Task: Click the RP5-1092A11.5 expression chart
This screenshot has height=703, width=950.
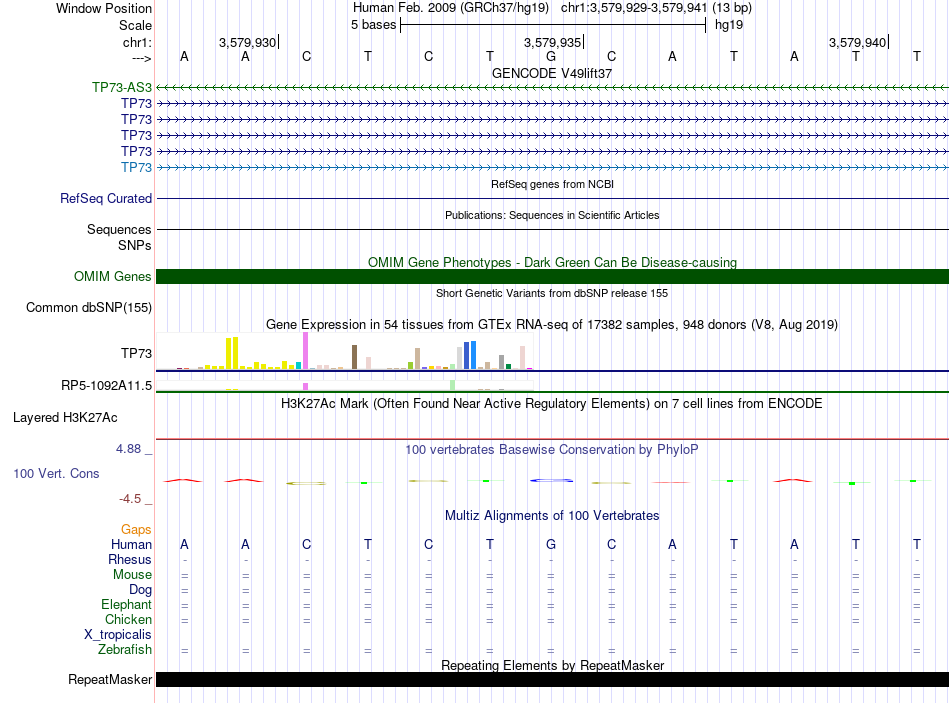Action: click(x=345, y=385)
